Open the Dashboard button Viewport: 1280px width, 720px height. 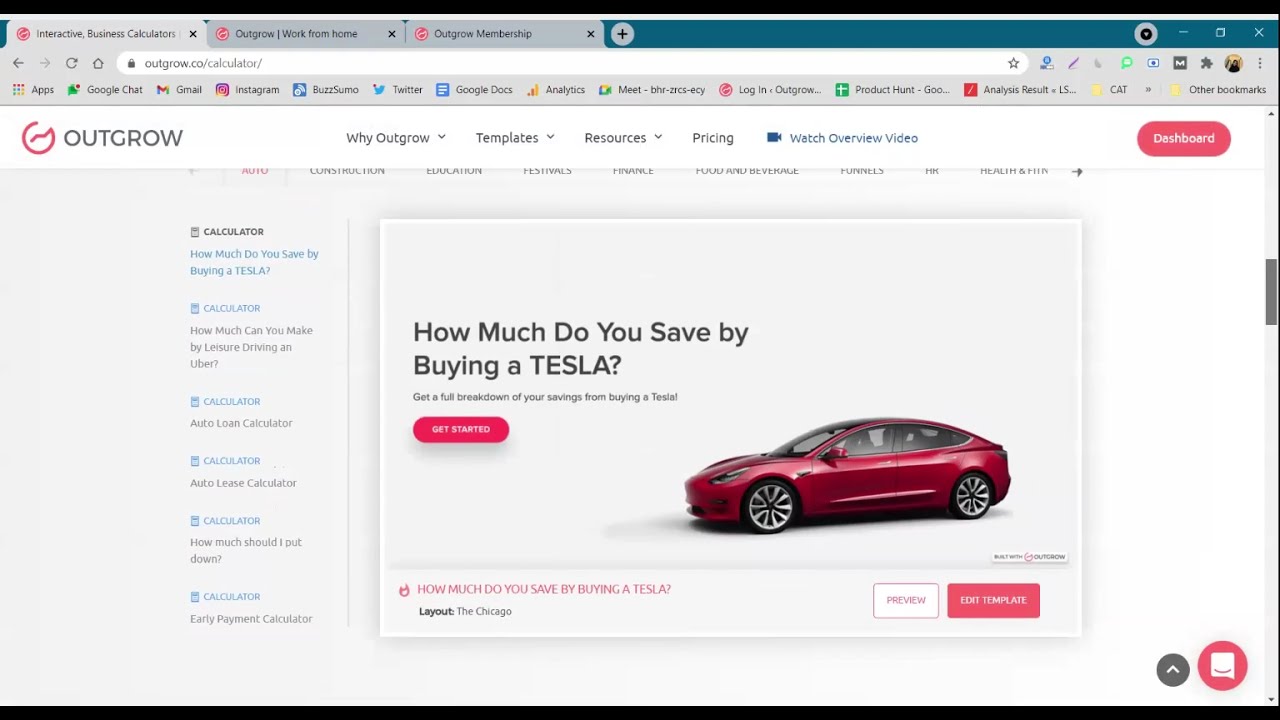[x=1184, y=138]
